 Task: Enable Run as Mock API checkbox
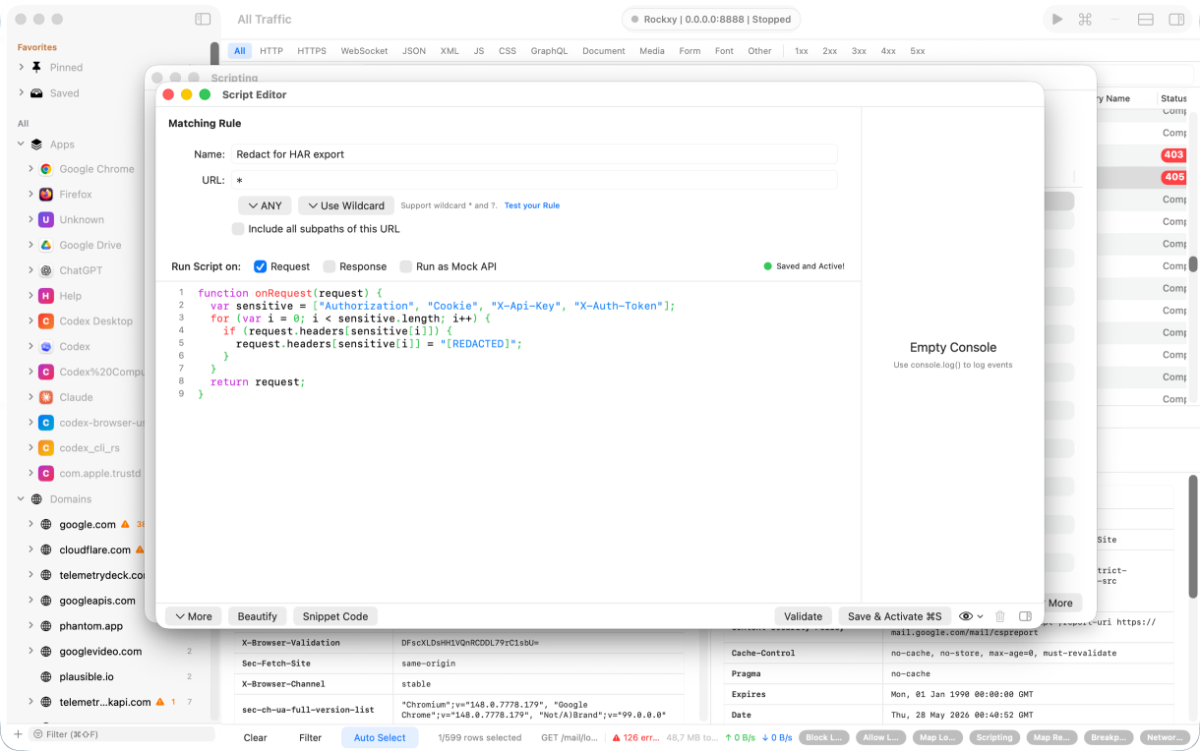(406, 267)
